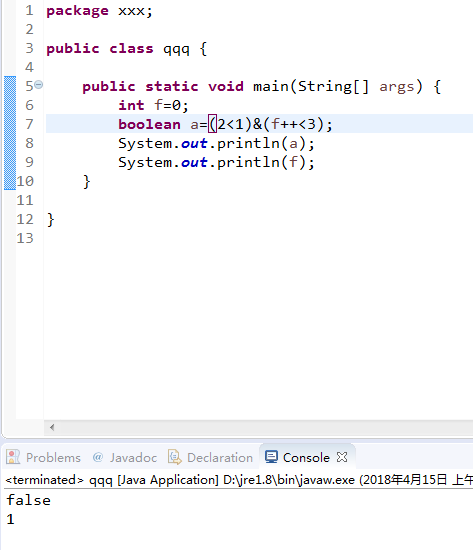Click 'main' in the method signature
Image resolution: width=473 pixels, height=550 pixels.
(271, 86)
